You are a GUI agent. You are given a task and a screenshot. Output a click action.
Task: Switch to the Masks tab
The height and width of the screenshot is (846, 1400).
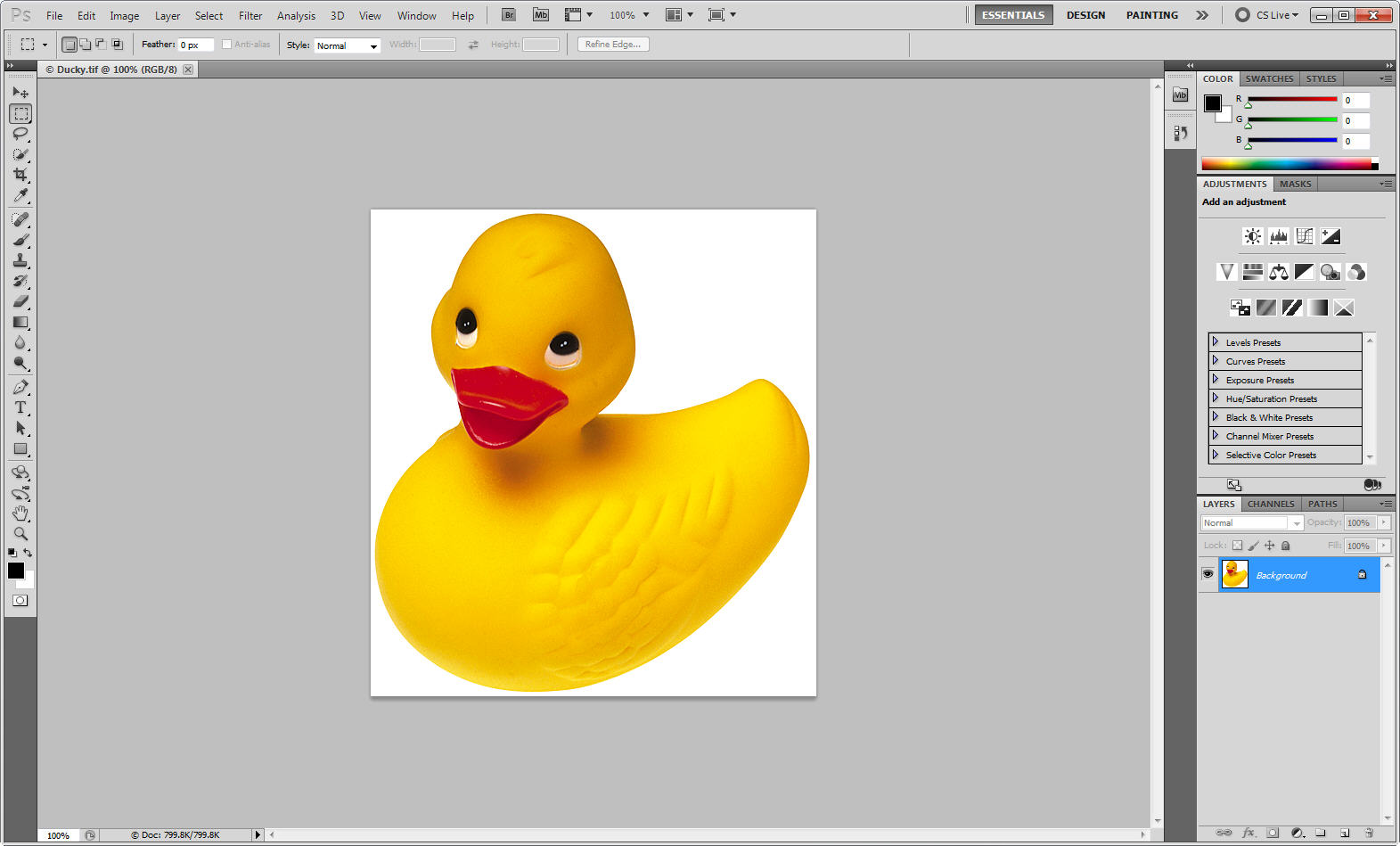pos(1295,184)
